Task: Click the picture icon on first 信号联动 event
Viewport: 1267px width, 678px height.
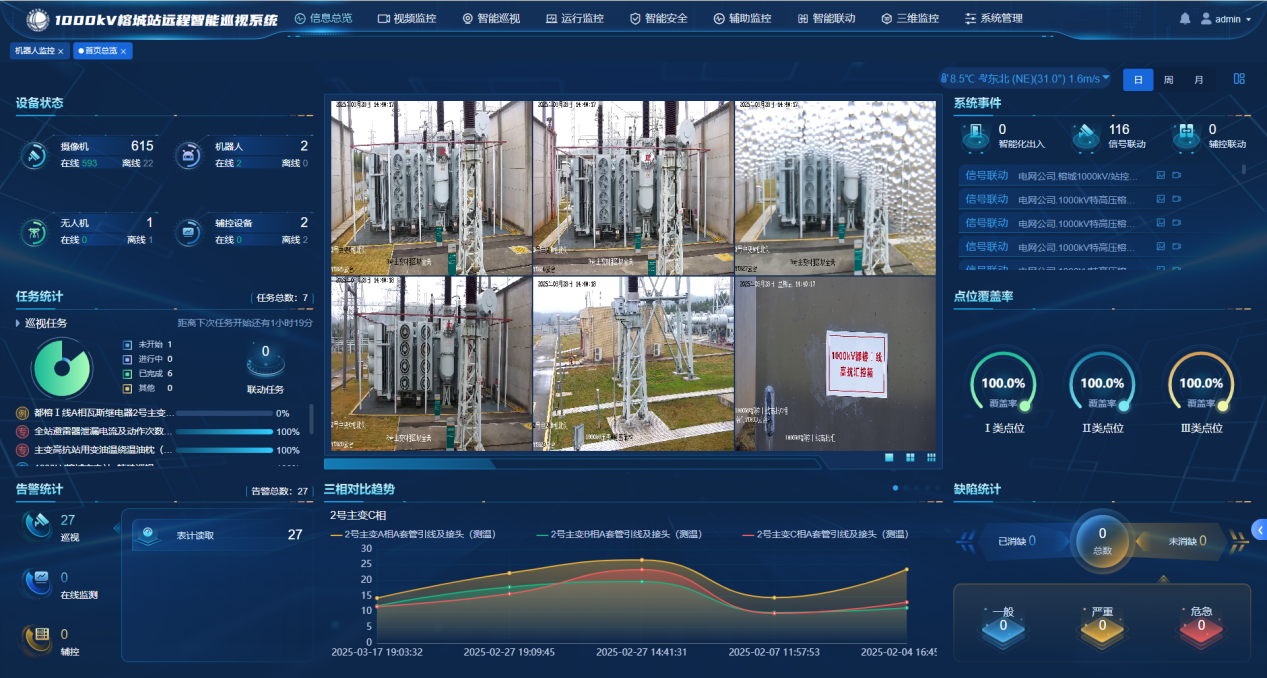Action: point(1160,175)
